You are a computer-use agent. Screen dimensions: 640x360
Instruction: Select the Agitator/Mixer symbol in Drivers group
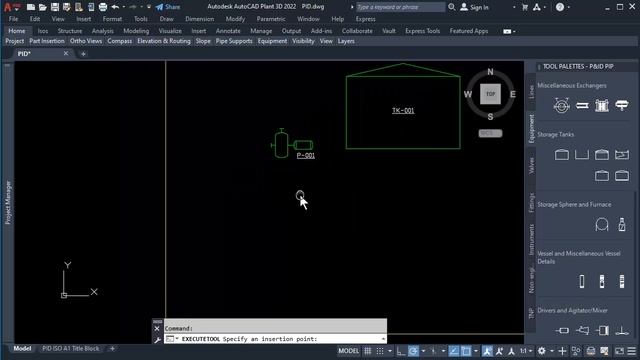pyautogui.click(x=622, y=330)
